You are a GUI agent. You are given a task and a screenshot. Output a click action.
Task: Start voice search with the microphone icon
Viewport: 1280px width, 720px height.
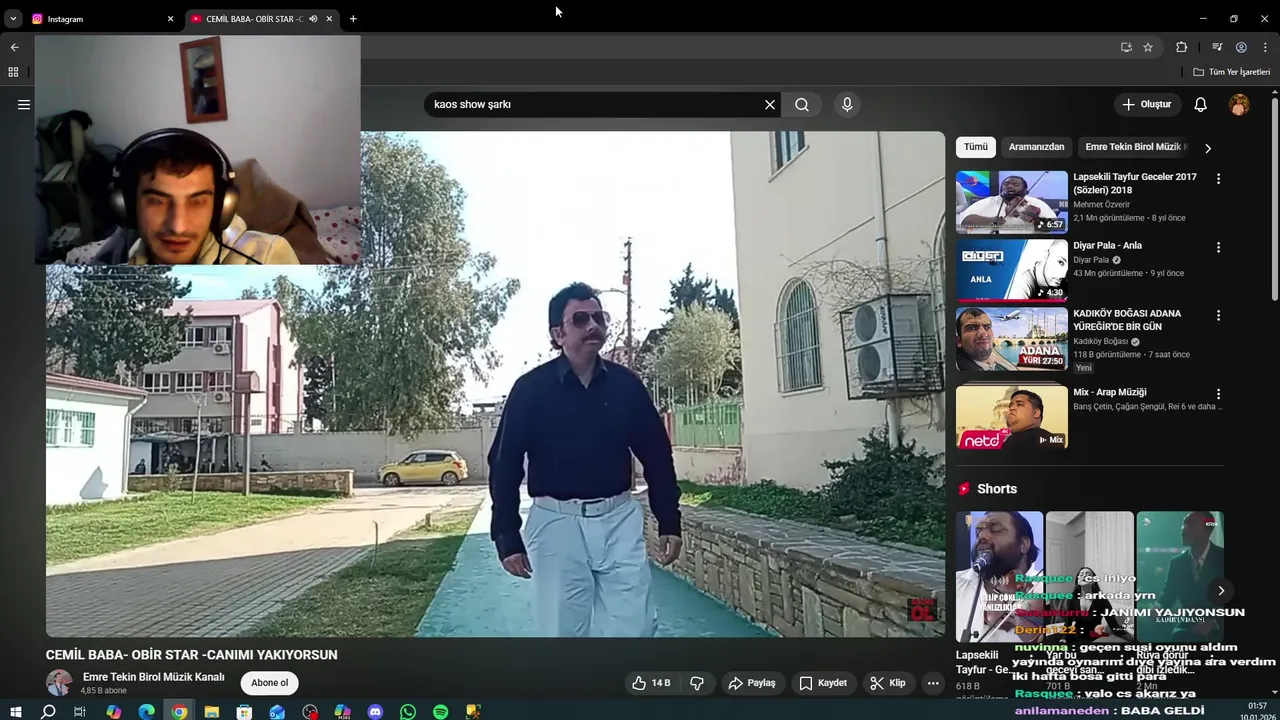click(847, 104)
